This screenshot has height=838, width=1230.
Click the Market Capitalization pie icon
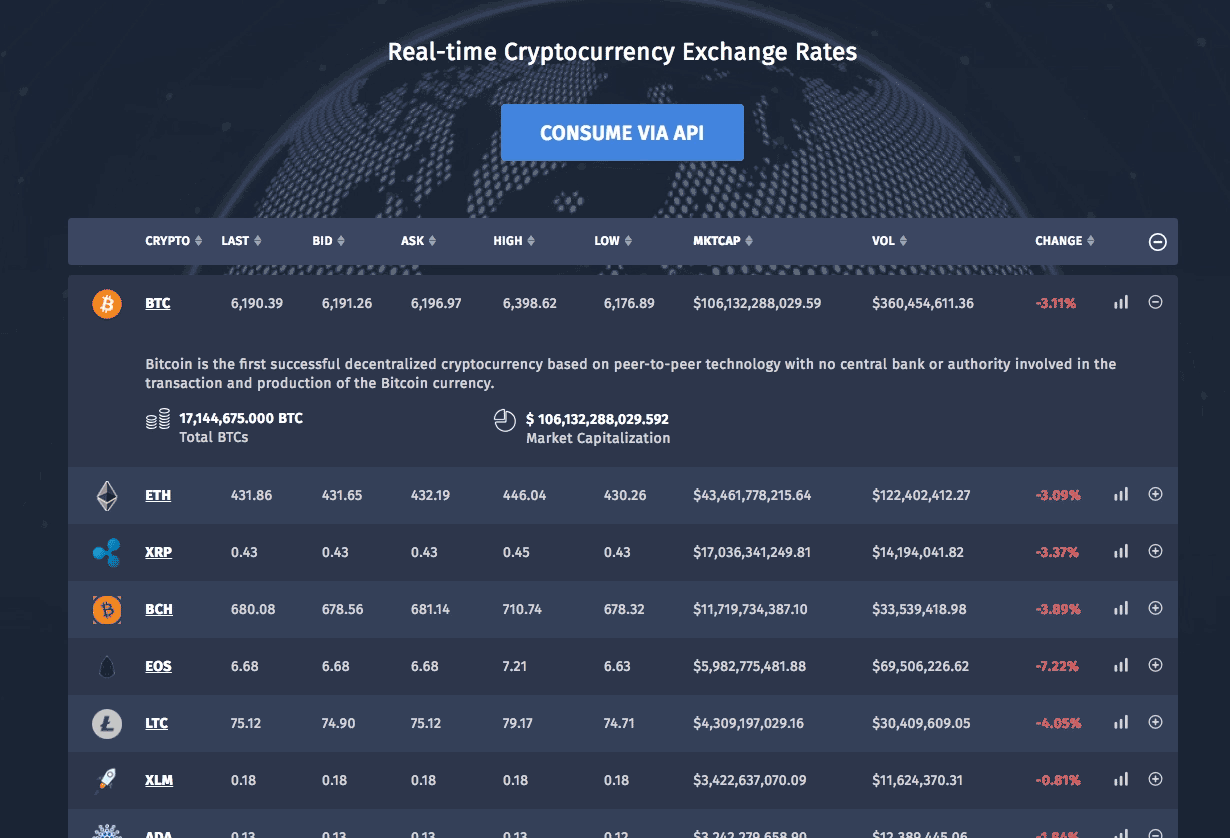505,420
